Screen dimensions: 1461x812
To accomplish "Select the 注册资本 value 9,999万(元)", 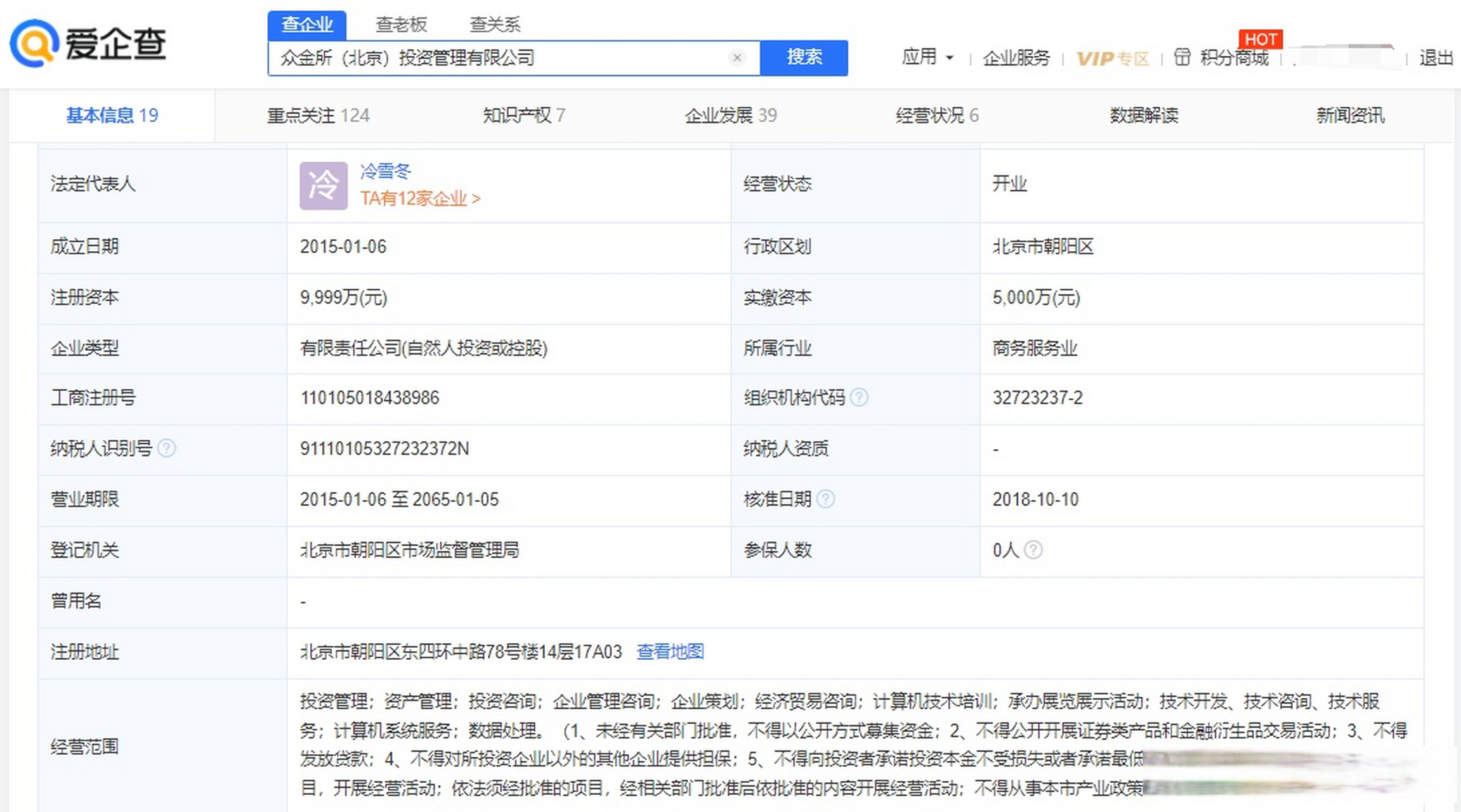I will coord(343,298).
